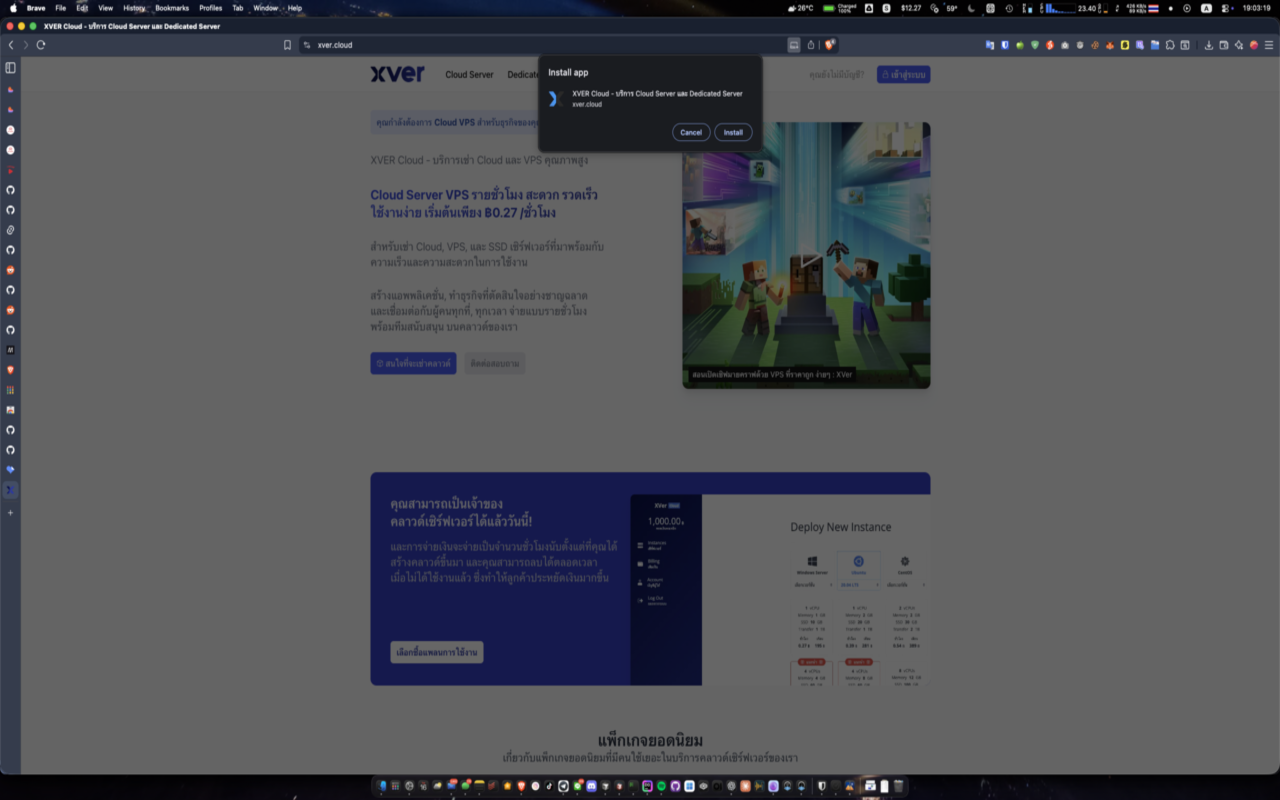Viewport: 1280px width, 800px height.
Task: Click the Apple menu icon
Action: (x=13, y=8)
